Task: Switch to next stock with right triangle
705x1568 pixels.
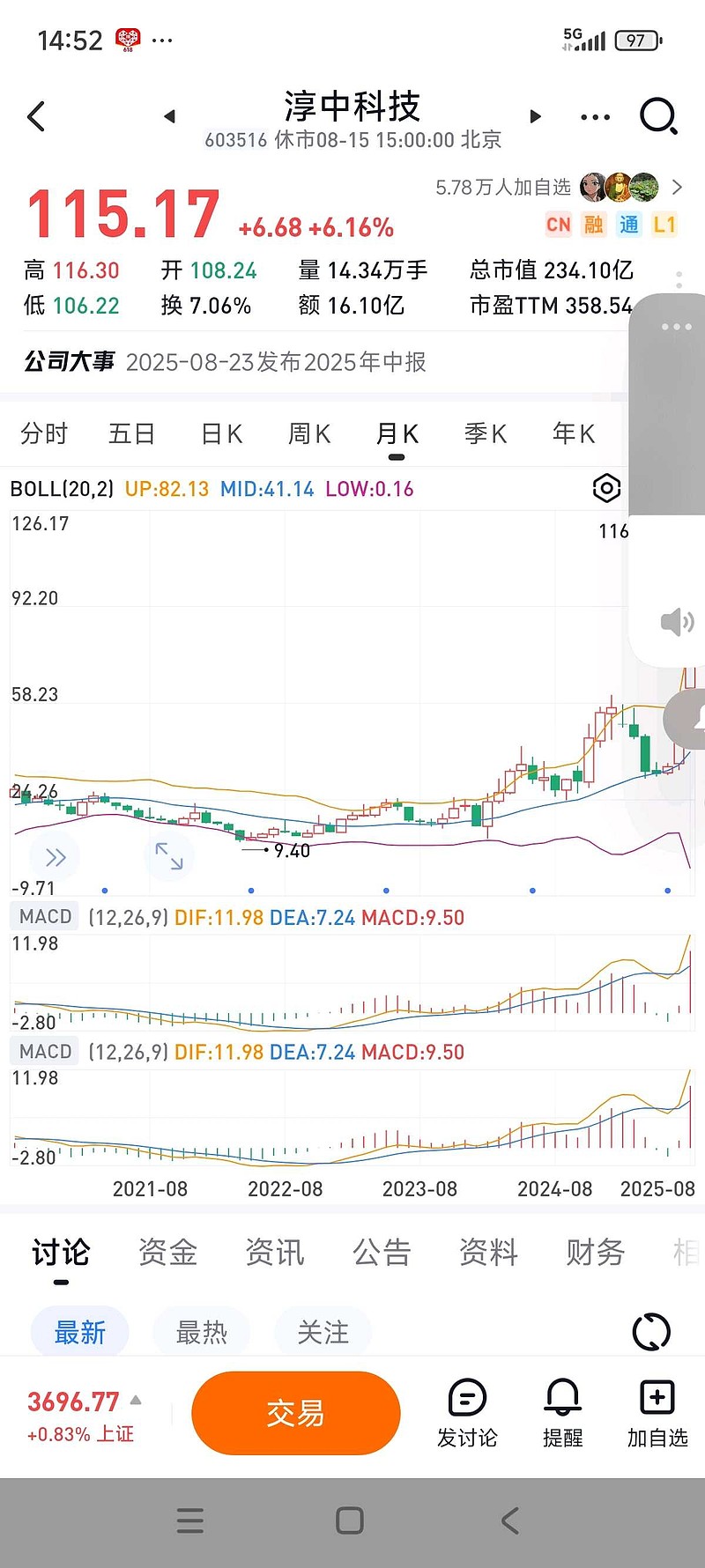Action: click(x=535, y=116)
